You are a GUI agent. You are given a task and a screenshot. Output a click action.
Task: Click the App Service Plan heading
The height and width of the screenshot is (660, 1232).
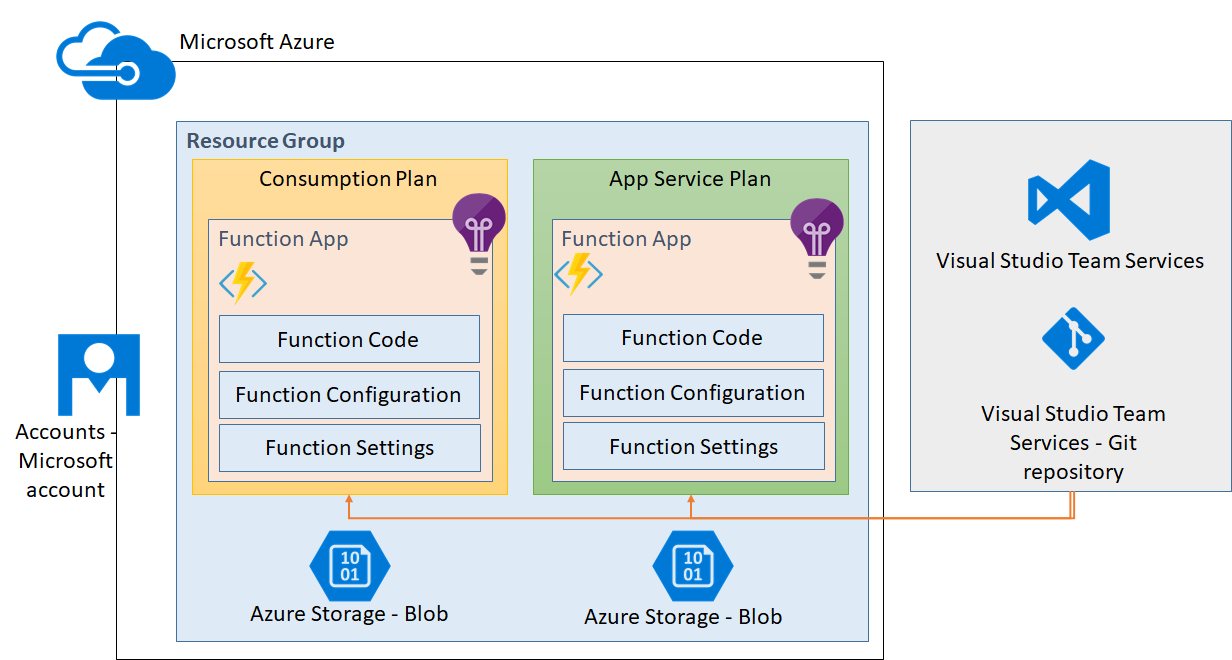click(690, 179)
